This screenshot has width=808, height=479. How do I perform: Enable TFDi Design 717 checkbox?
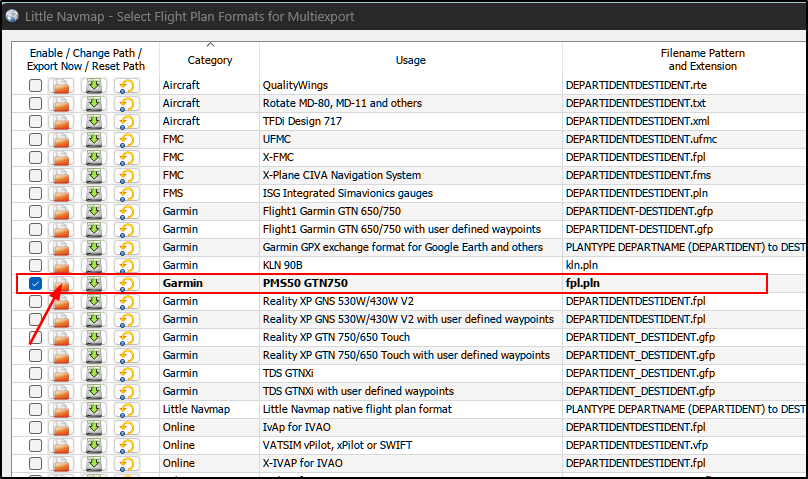tap(35, 122)
